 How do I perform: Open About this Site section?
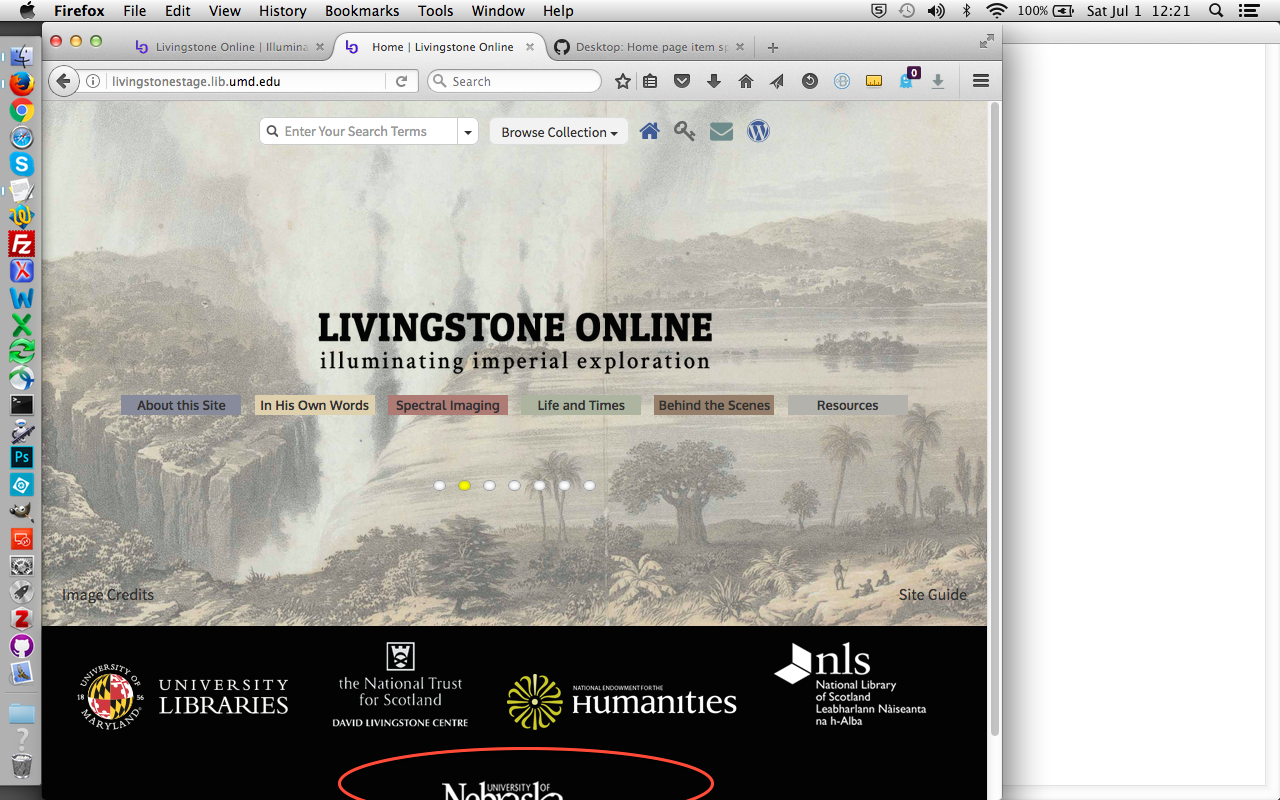(x=181, y=405)
